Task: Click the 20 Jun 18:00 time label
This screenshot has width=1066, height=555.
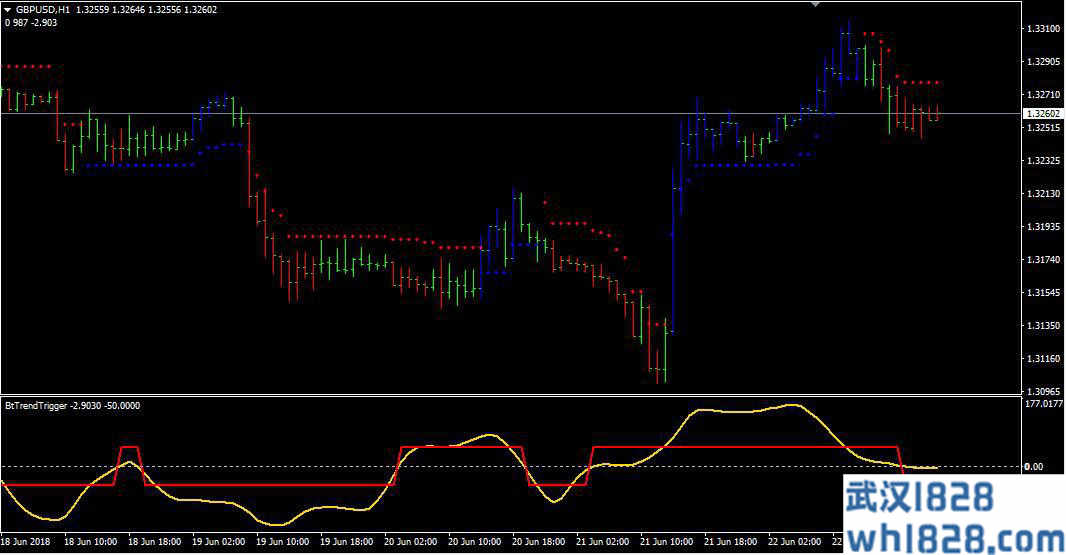Action: tap(537, 541)
